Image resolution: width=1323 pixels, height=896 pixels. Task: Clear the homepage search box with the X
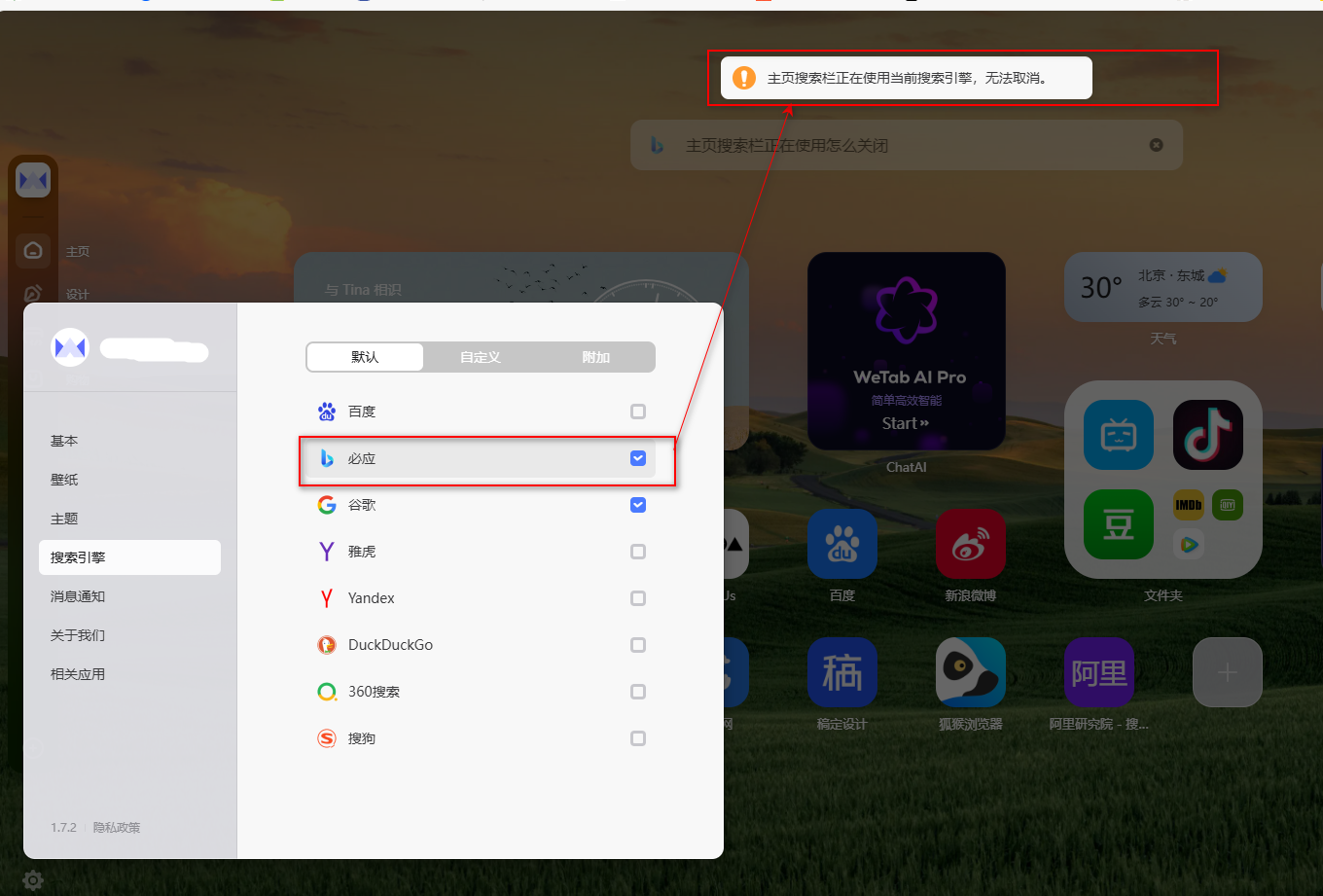(x=1156, y=145)
